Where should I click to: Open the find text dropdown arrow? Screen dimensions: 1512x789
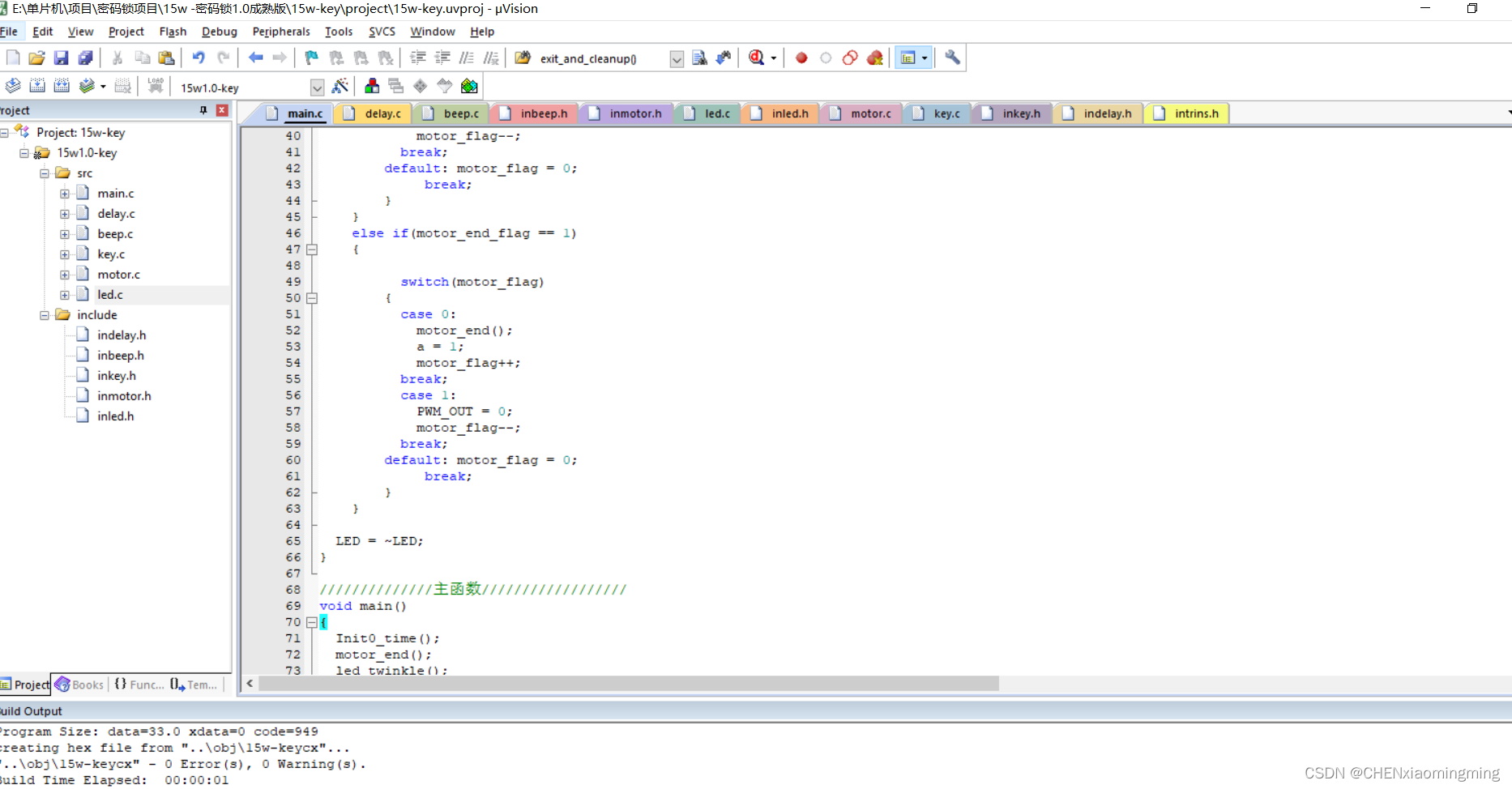point(677,58)
